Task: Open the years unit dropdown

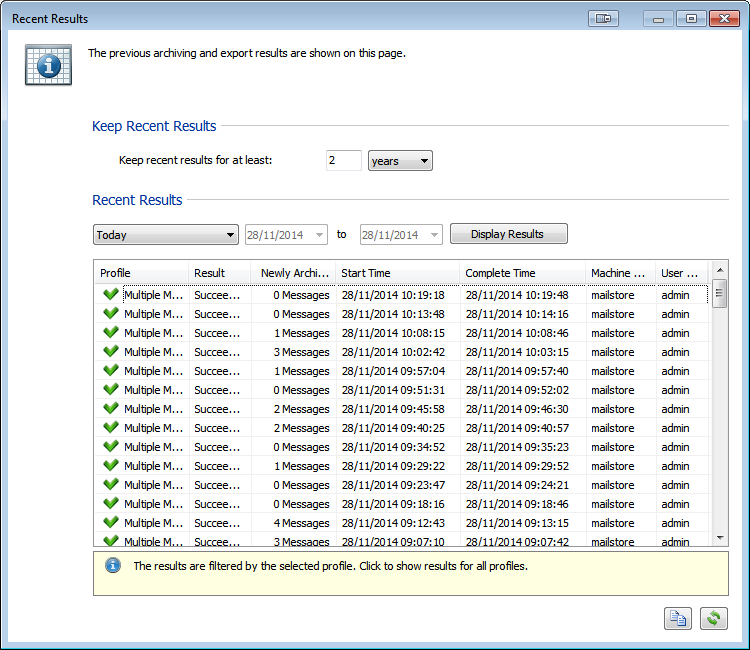Action: point(400,161)
